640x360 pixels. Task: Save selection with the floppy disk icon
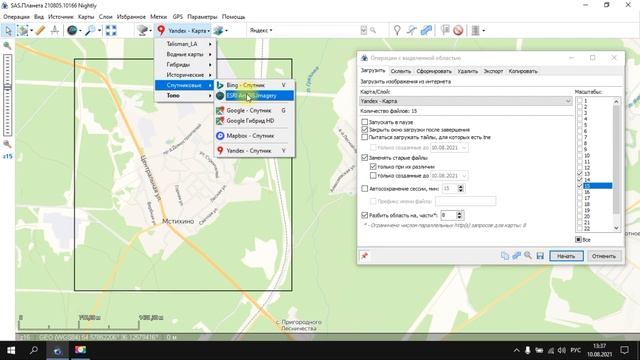click(x=540, y=256)
